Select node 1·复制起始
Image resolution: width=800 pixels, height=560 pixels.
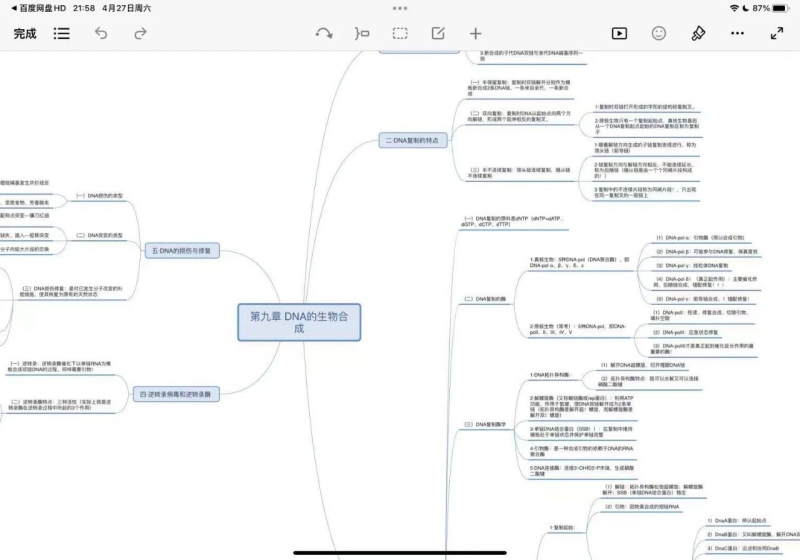point(562,528)
